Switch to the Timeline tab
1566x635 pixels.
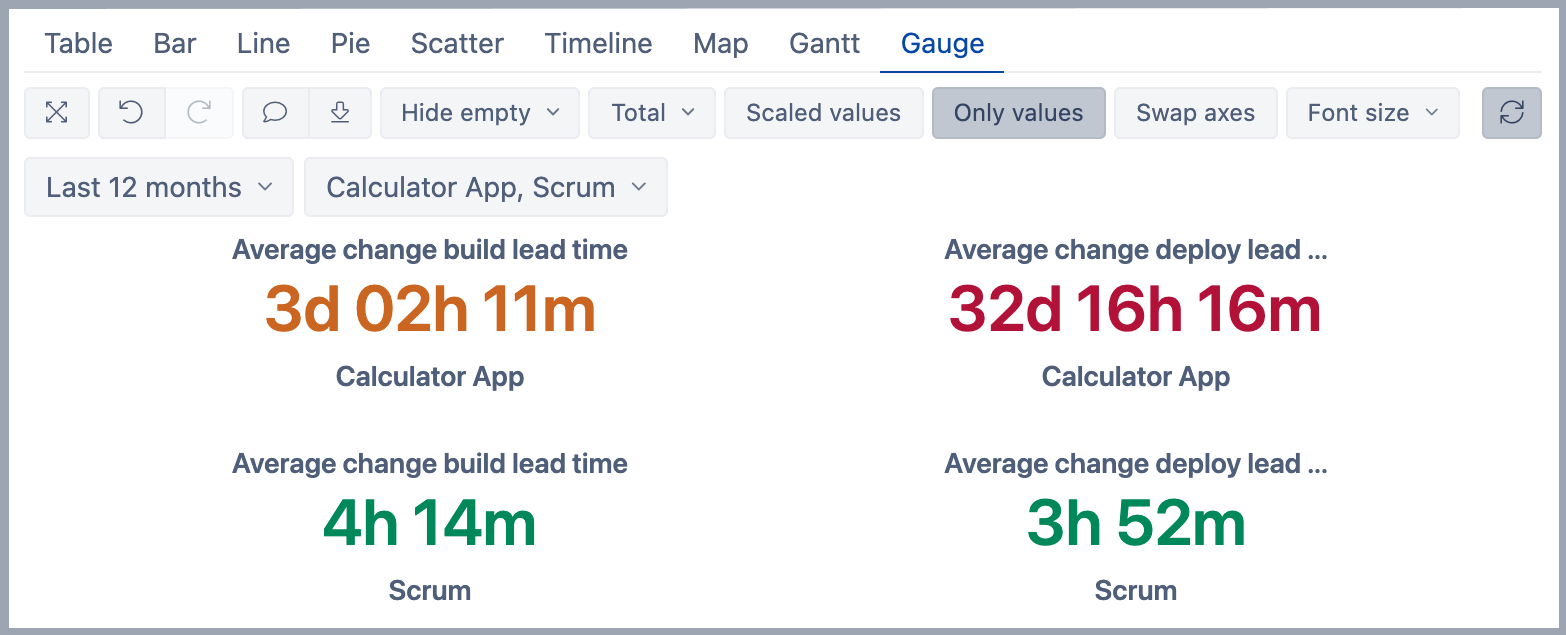point(598,44)
